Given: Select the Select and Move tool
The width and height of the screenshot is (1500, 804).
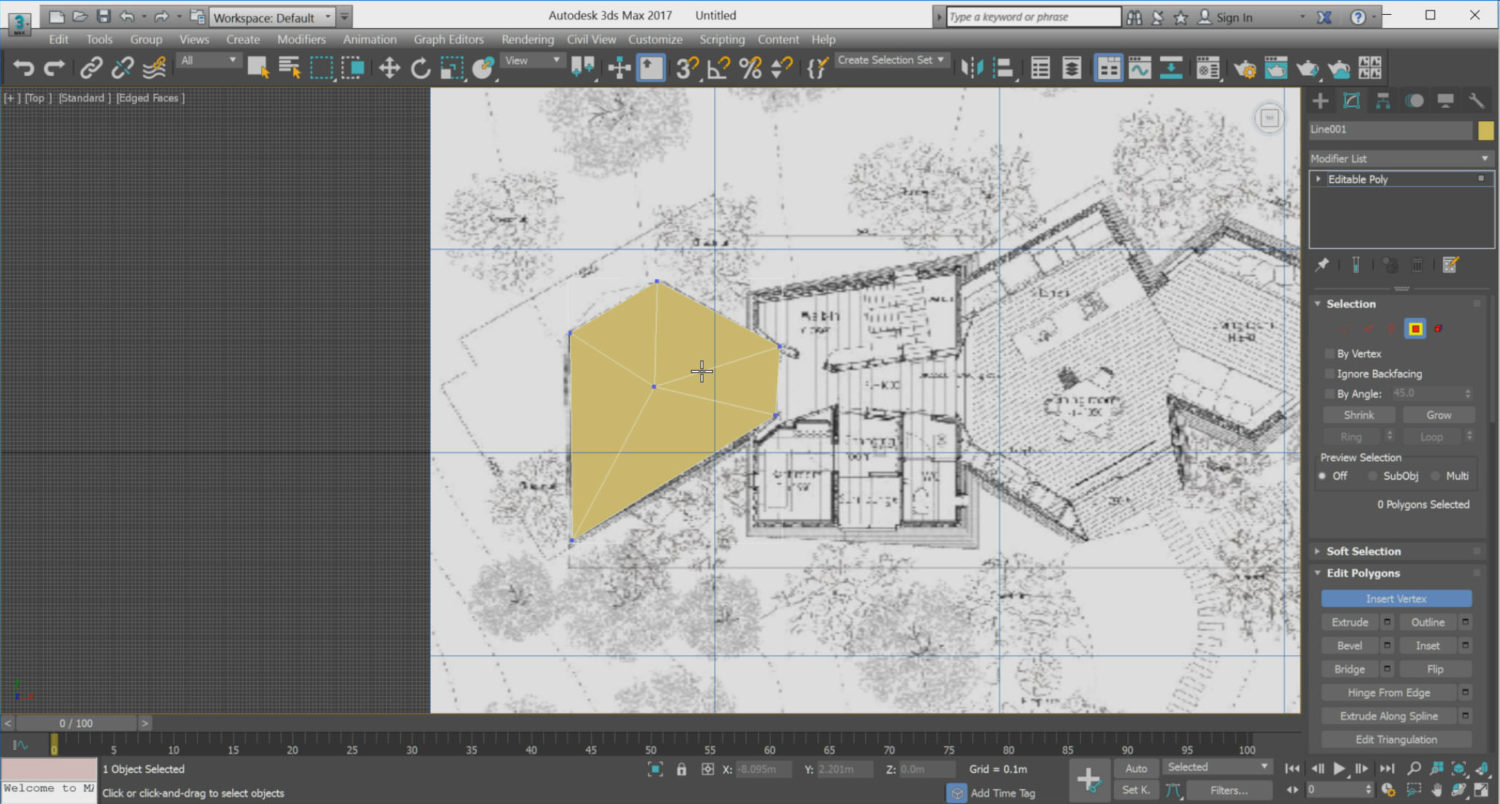Looking at the screenshot, I should pyautogui.click(x=388, y=67).
